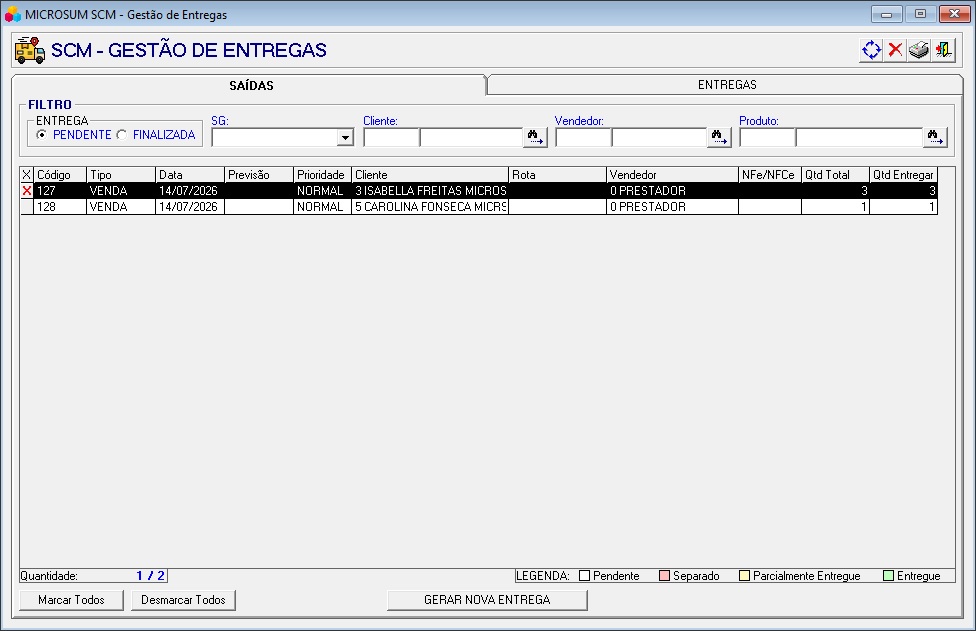This screenshot has height=631, width=976.
Task: Switch to the SAÍDAS tab
Action: [250, 85]
